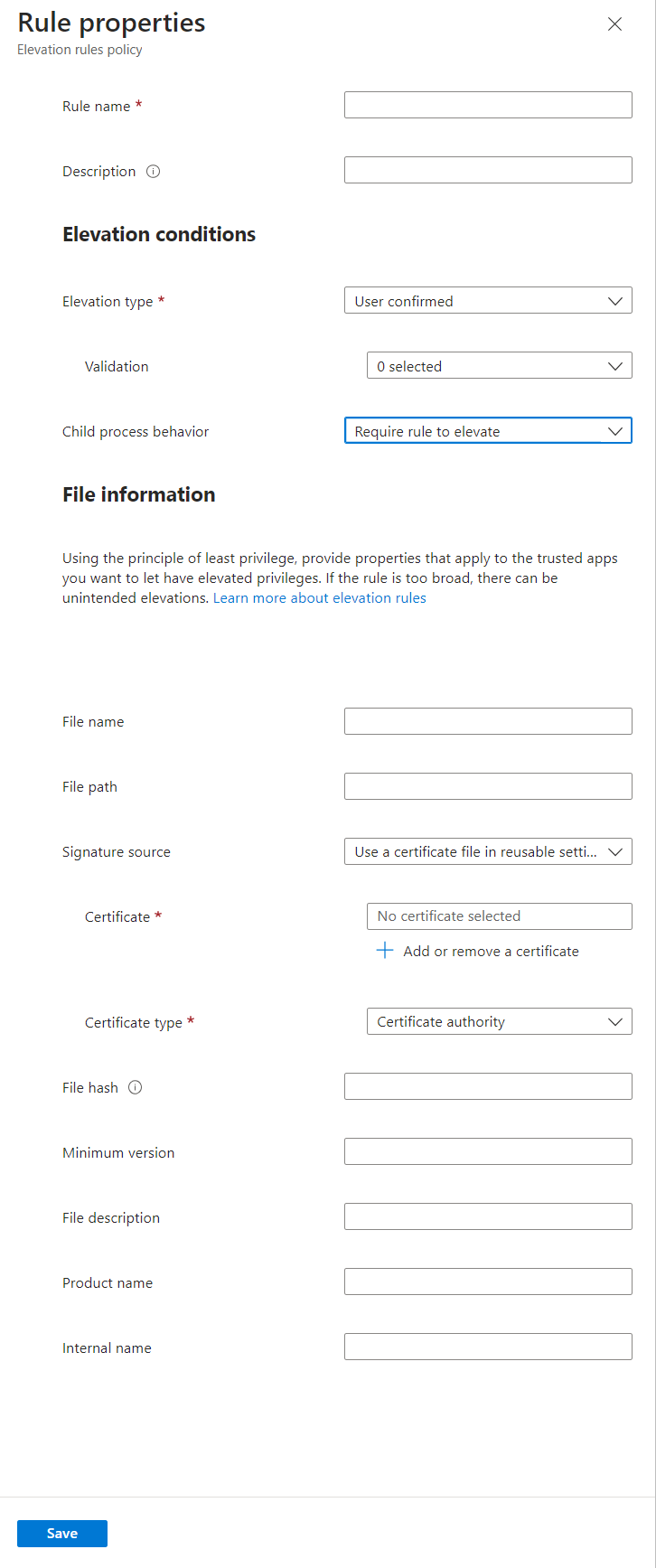Screen dimensions: 656x1568
Task: Click the Description text box
Action: click(488, 170)
